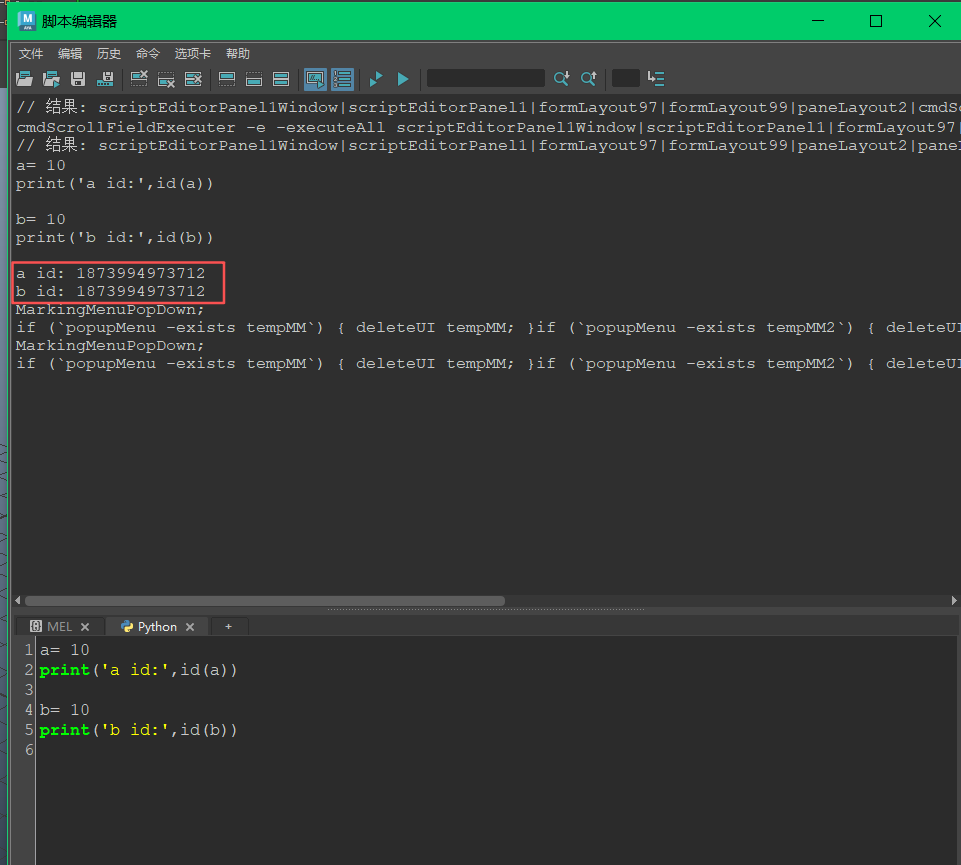
Task: Click history line "print('b id:',id(b))"
Action: [x=114, y=237]
